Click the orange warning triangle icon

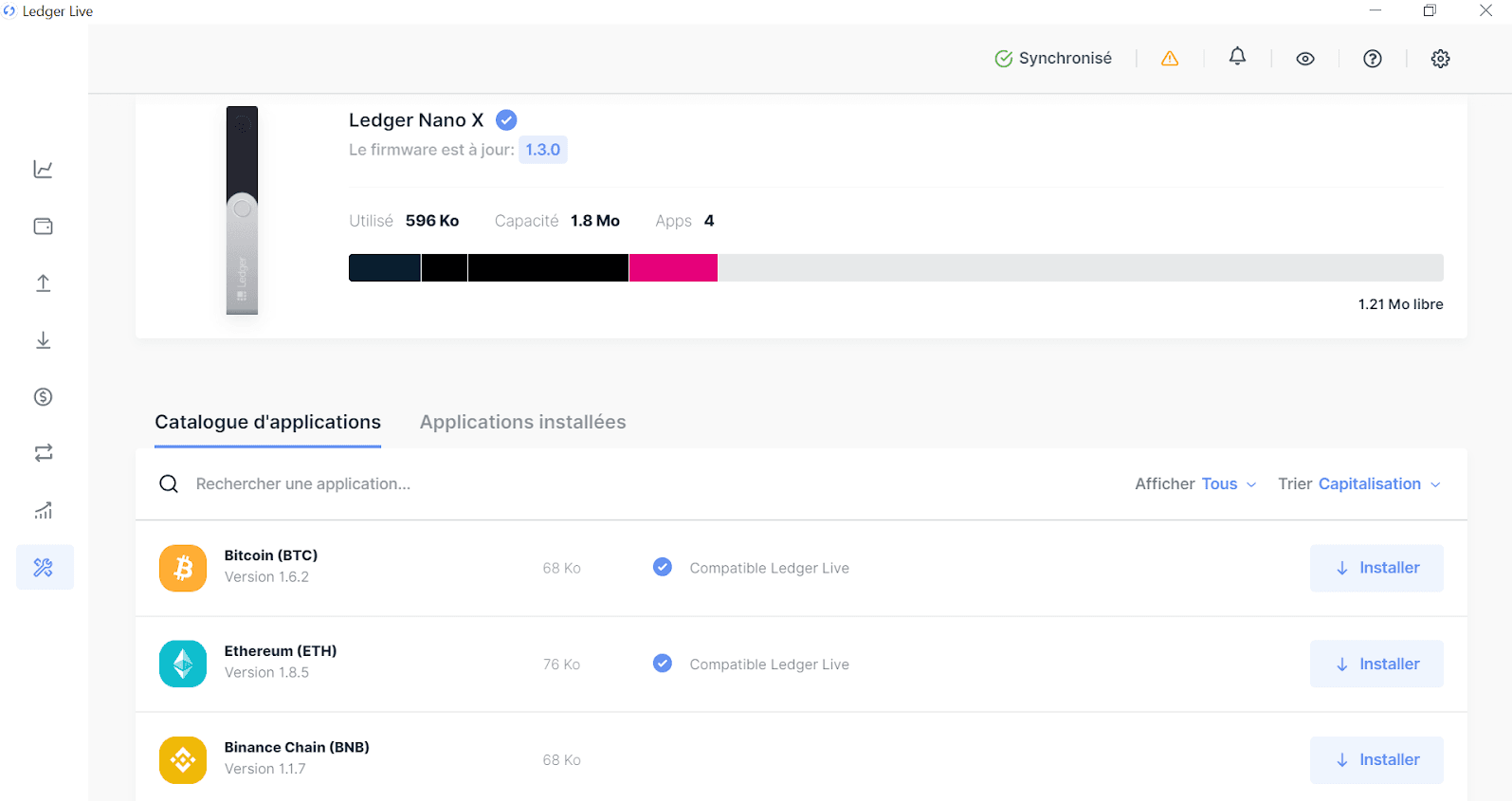coord(1170,59)
